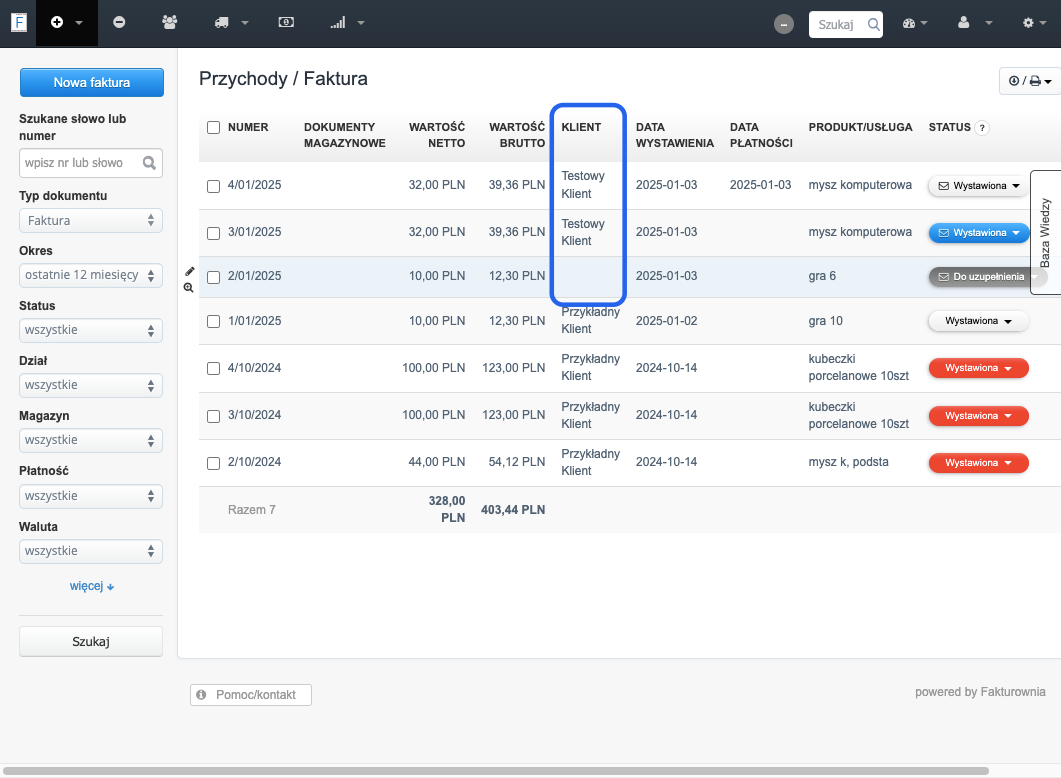
Task: Sort by the NUMER column header
Action: click(x=248, y=127)
